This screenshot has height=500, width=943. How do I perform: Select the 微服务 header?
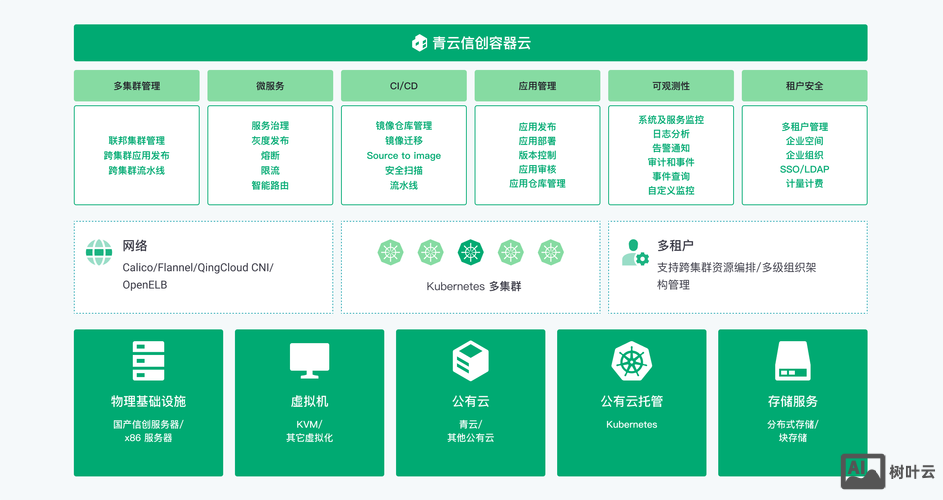(270, 85)
